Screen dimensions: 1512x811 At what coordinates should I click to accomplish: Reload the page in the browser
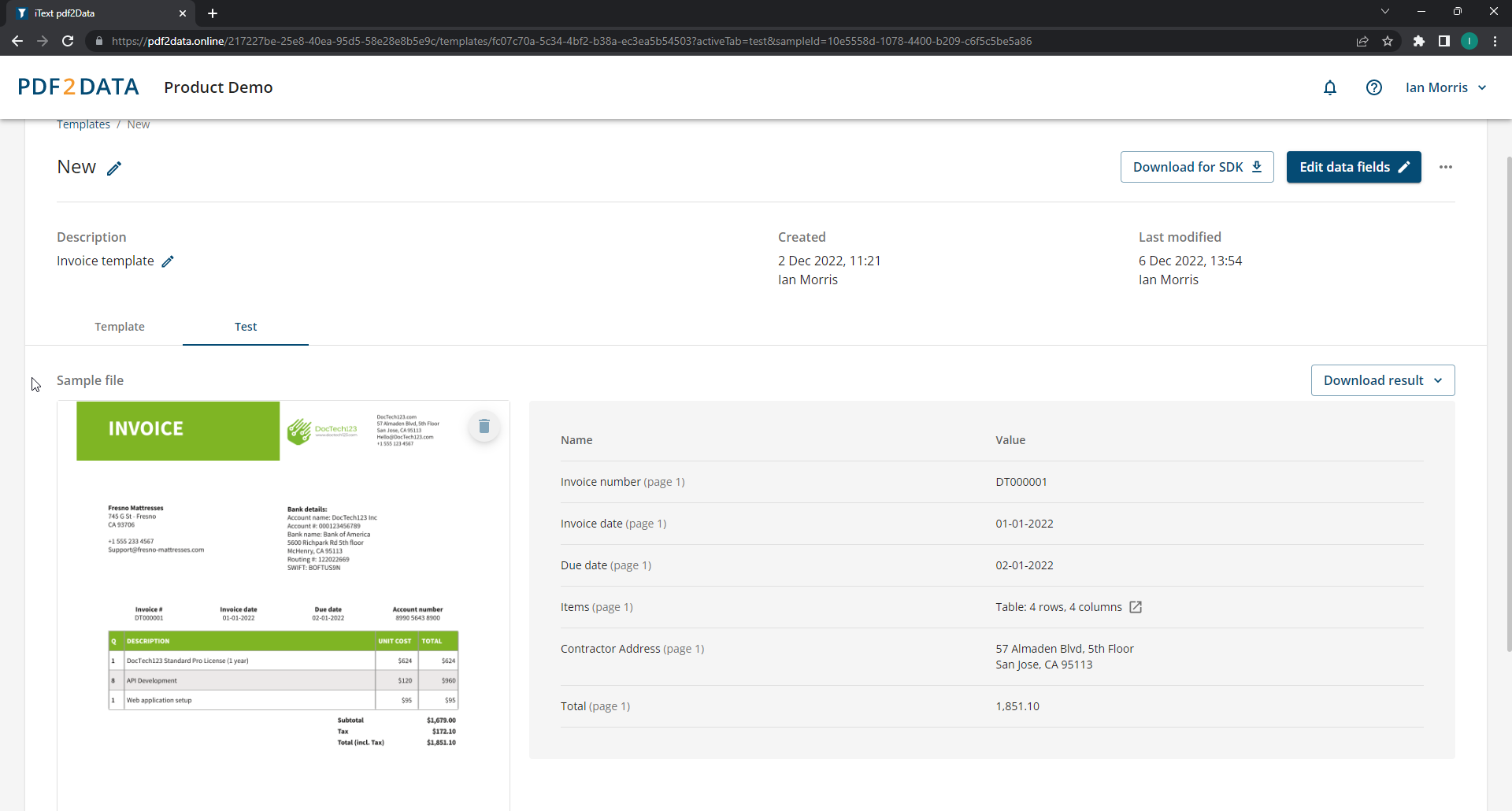tap(68, 41)
